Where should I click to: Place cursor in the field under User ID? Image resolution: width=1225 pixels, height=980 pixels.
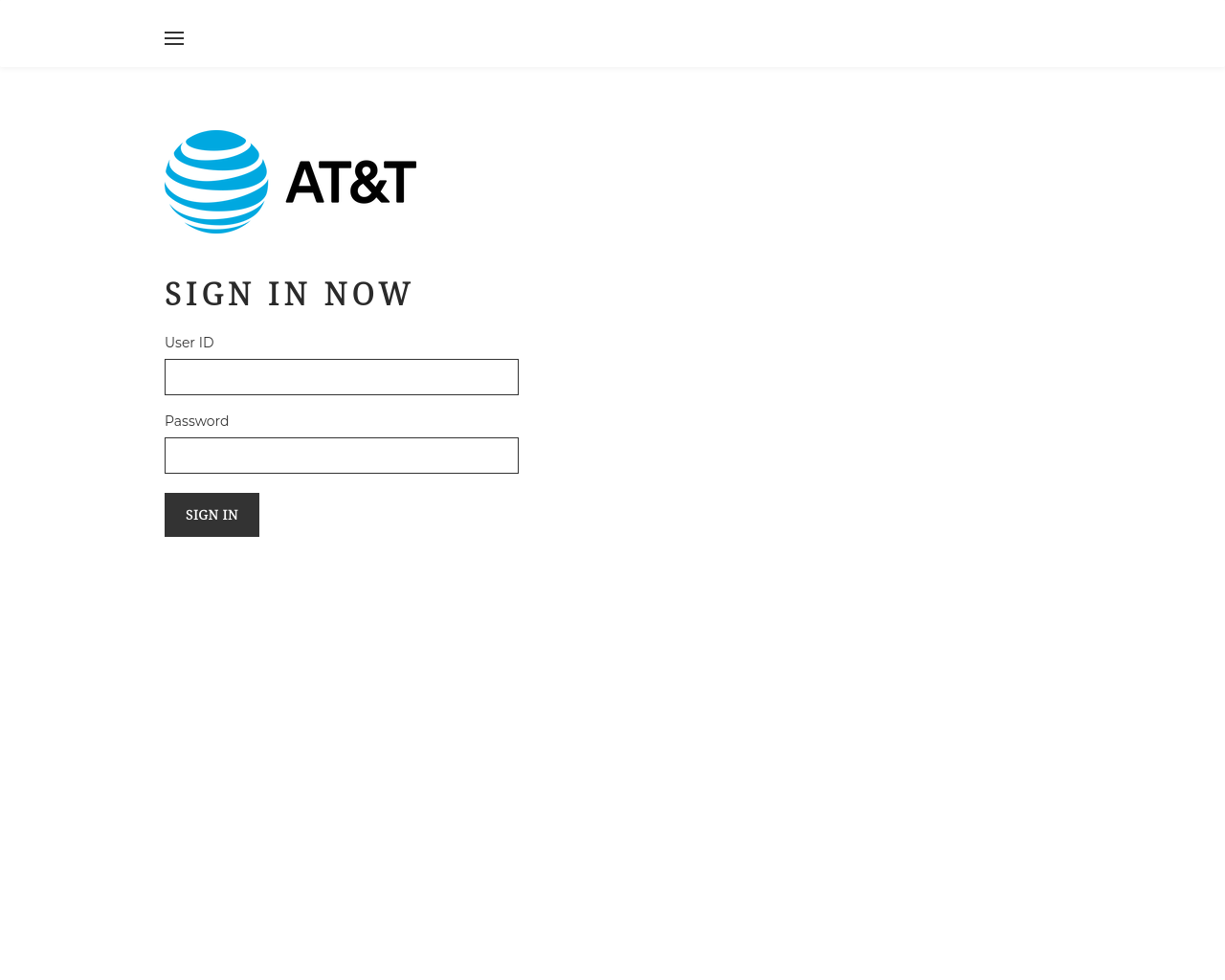point(342,377)
